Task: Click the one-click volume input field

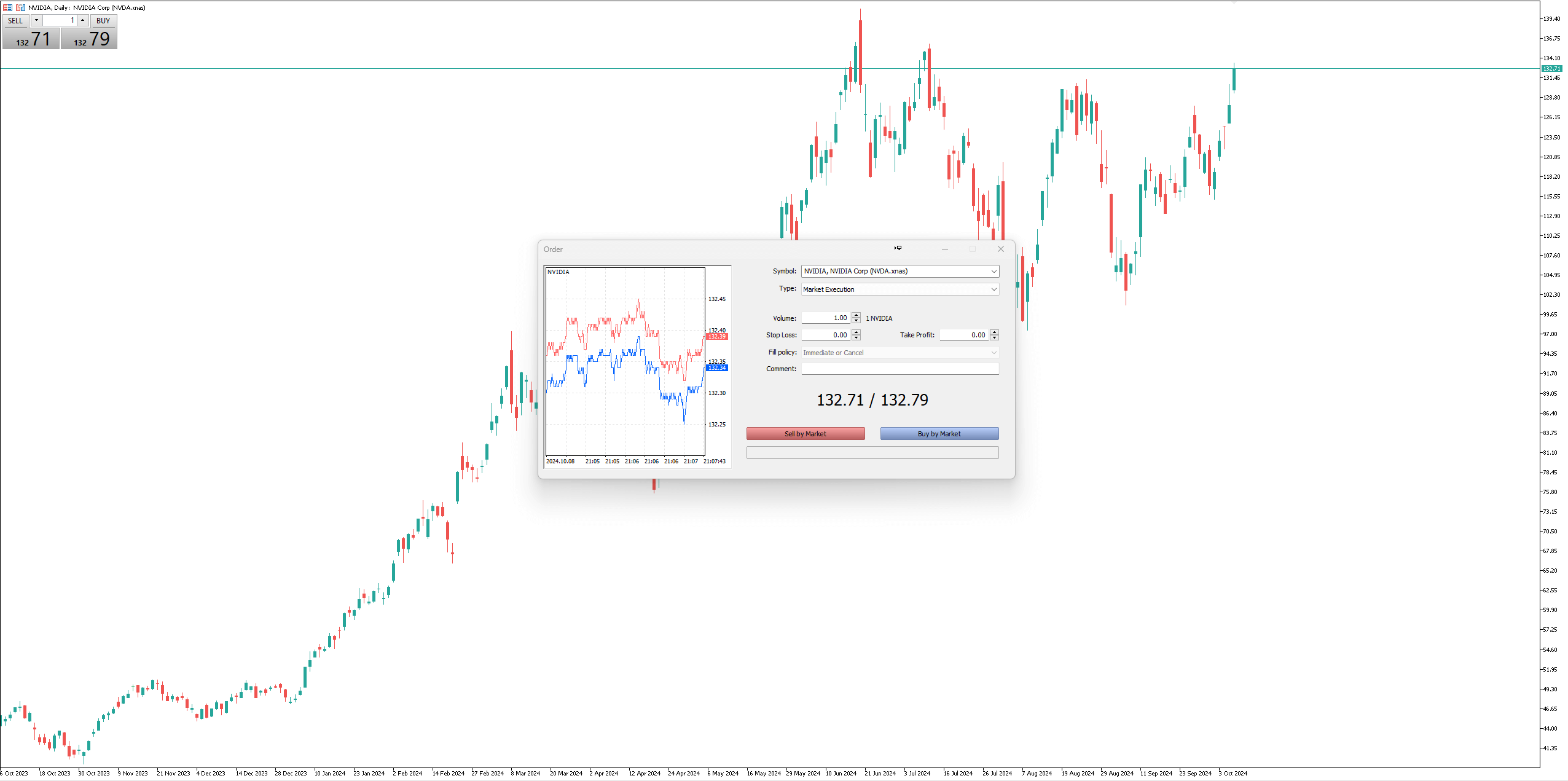Action: pos(60,20)
